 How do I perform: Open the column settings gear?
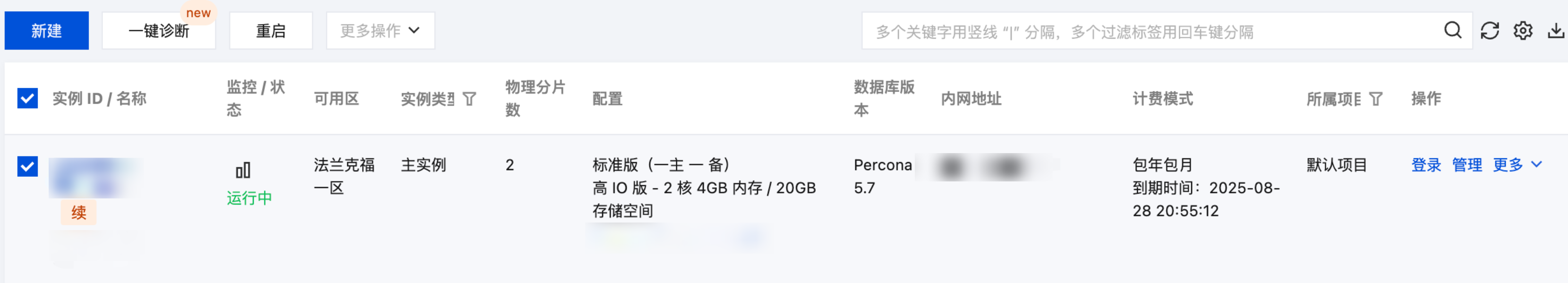pos(1523,30)
